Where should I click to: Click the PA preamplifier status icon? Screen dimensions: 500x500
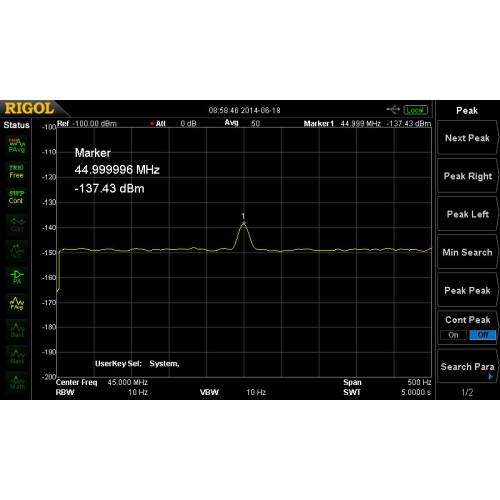click(x=17, y=277)
